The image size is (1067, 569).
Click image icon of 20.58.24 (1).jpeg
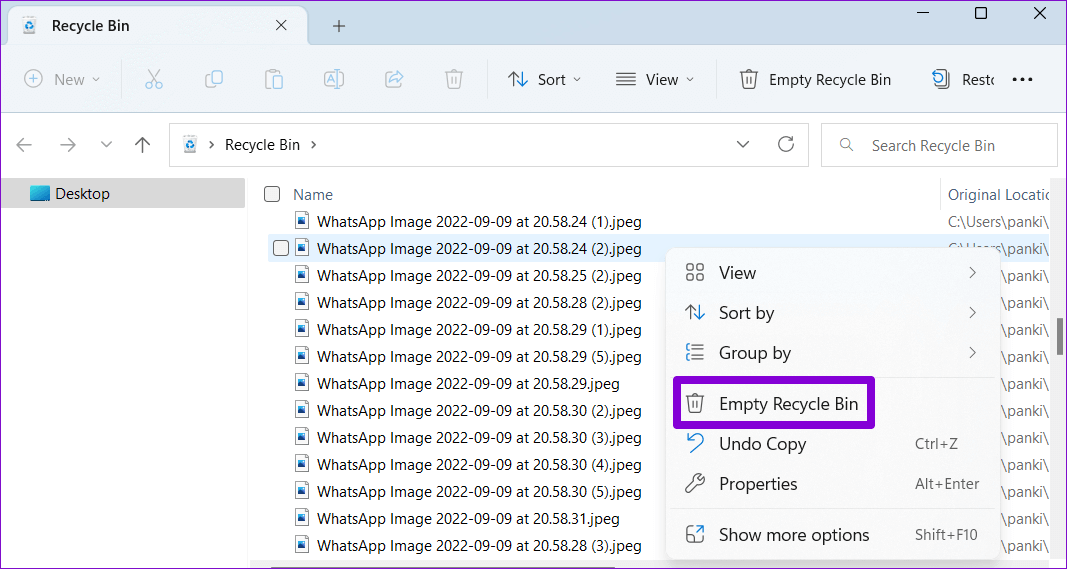click(302, 221)
